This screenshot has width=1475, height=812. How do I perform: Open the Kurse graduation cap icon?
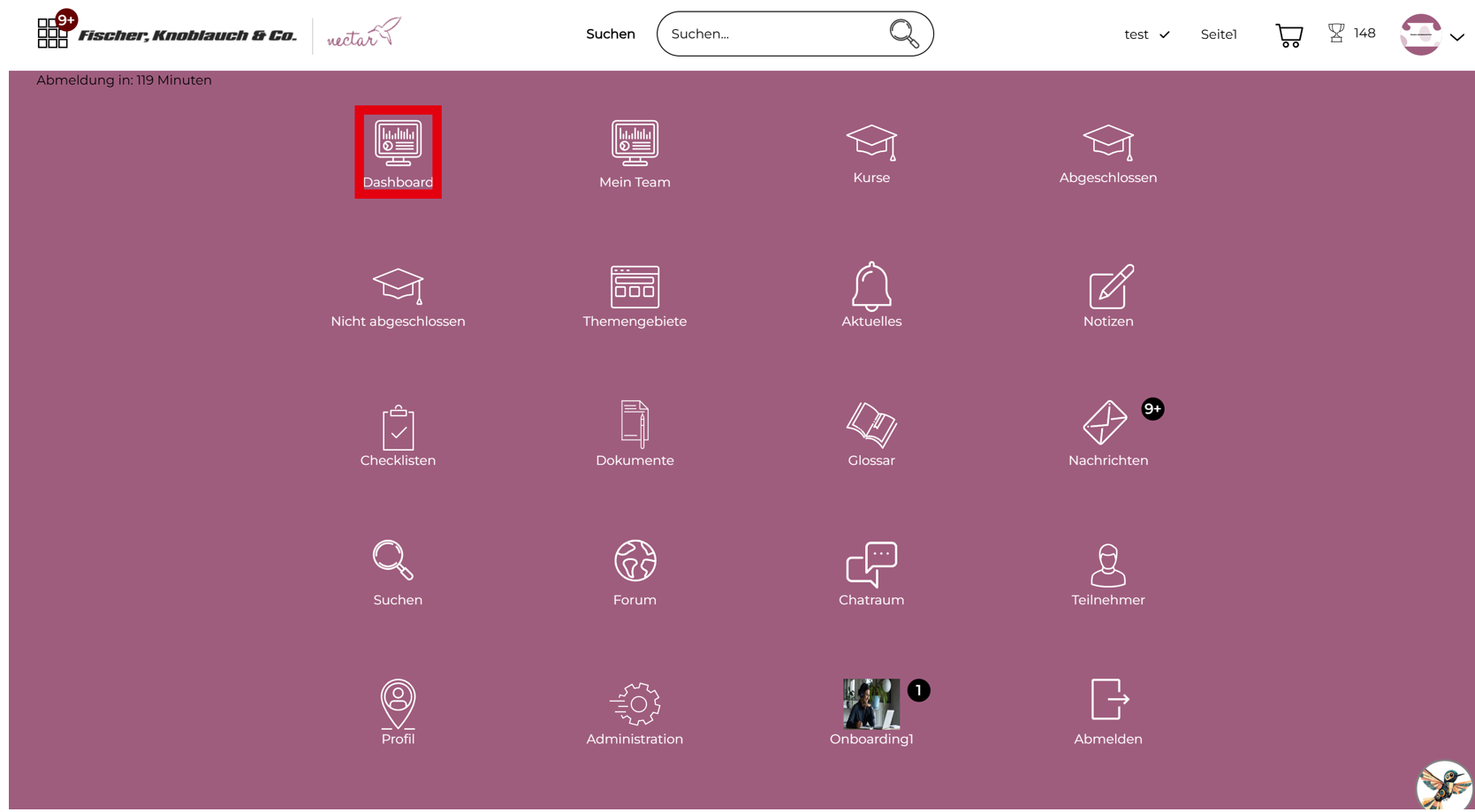coord(871,143)
